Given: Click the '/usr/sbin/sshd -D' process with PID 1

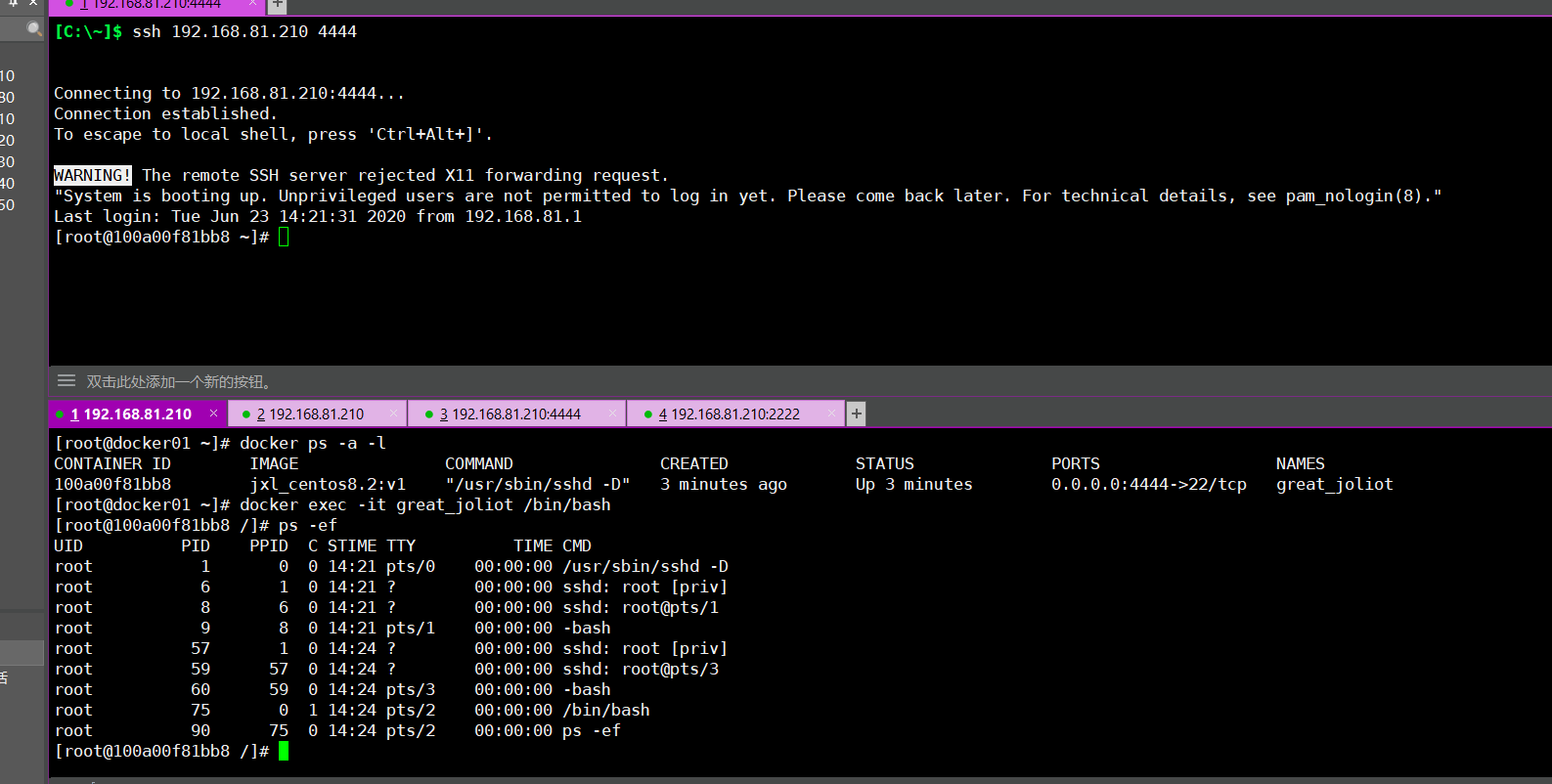Looking at the screenshot, I should (645, 566).
